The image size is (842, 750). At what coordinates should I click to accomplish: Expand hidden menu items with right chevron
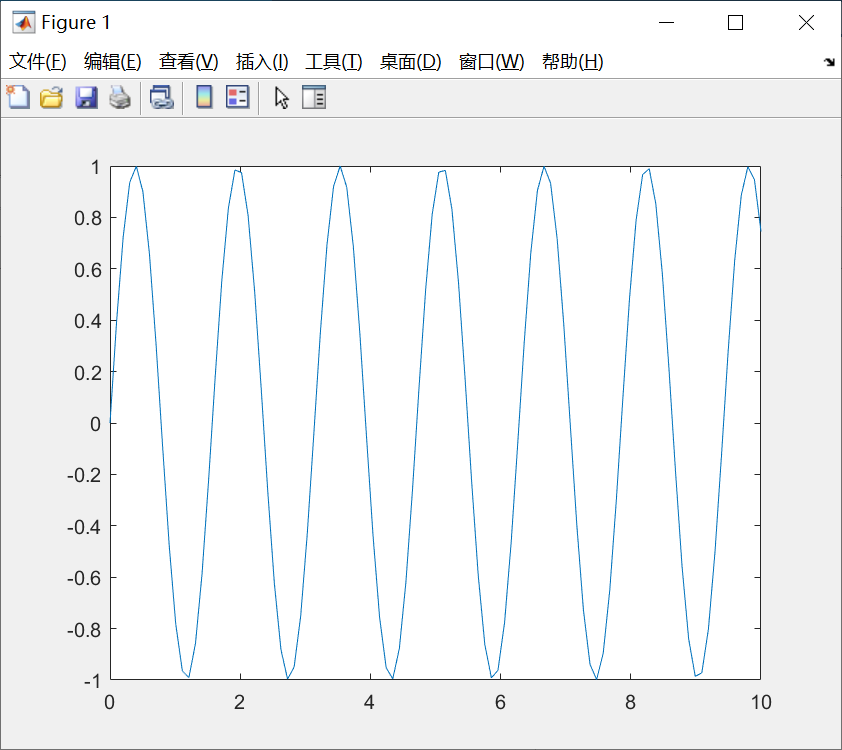pyautogui.click(x=829, y=61)
